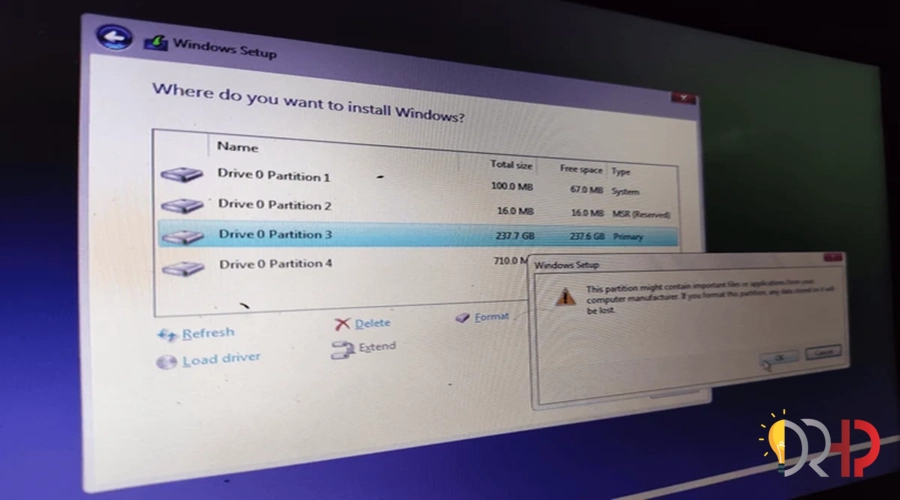900x500 pixels.
Task: Click the Extend partition icon
Action: (343, 350)
